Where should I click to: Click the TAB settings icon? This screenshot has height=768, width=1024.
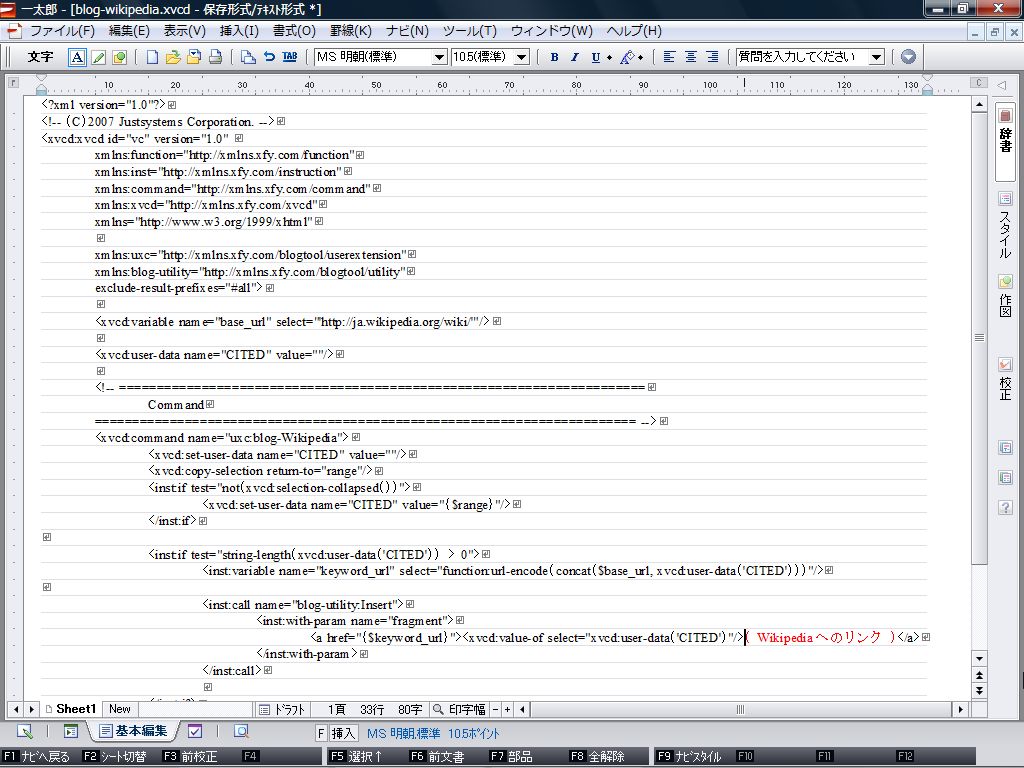[x=290, y=57]
